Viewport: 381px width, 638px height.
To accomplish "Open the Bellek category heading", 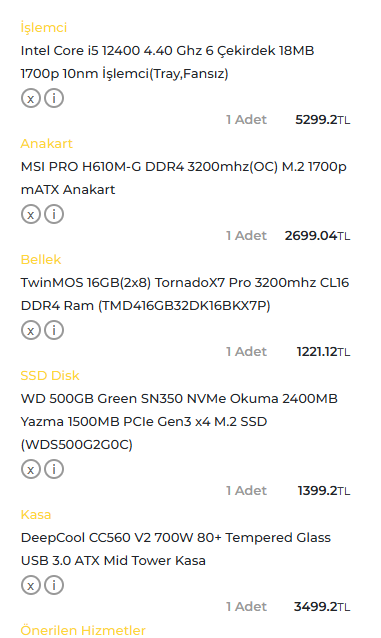I will pos(41,260).
